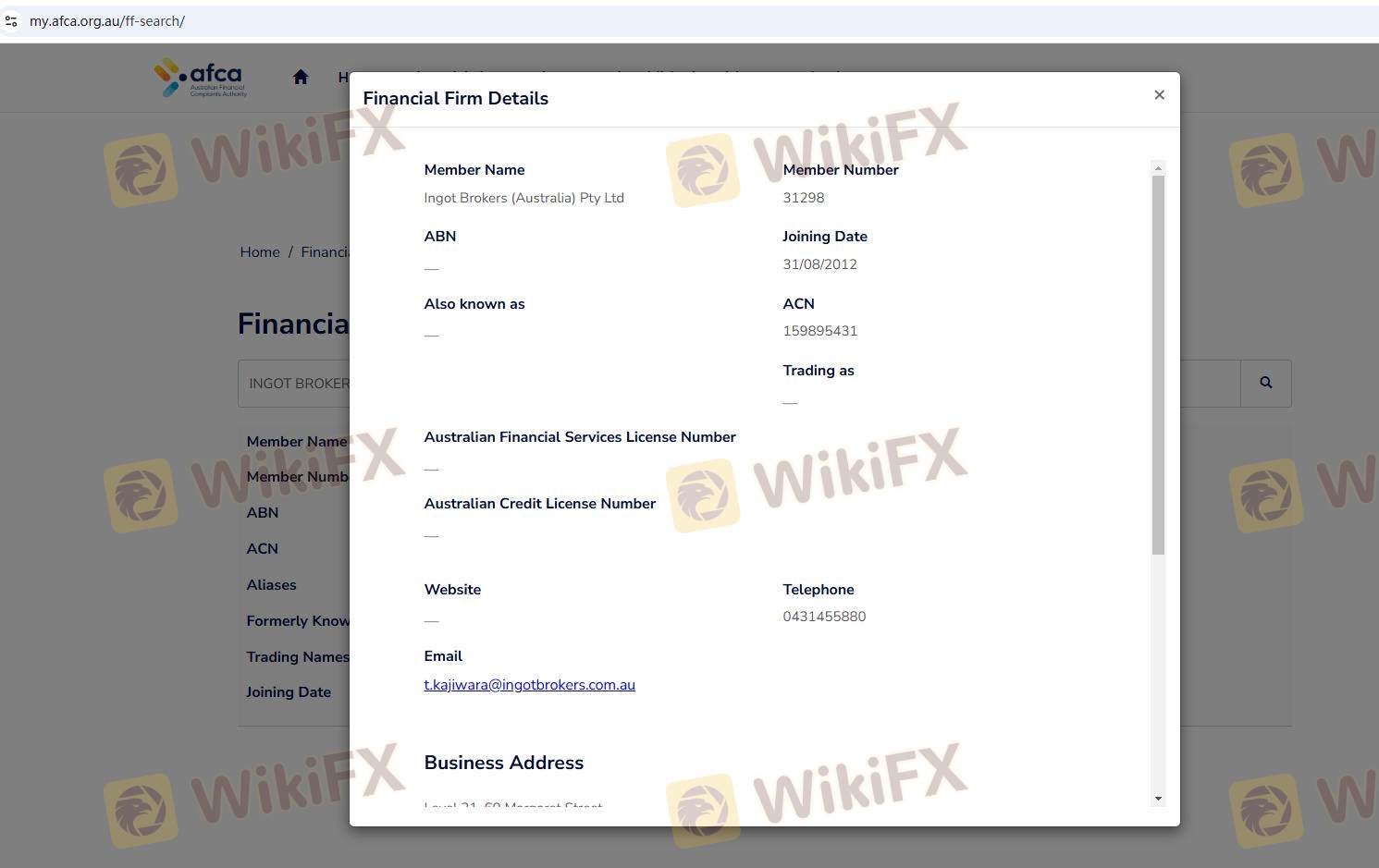This screenshot has width=1379, height=868.
Task: Click the Email label in dialog
Action: tap(443, 656)
